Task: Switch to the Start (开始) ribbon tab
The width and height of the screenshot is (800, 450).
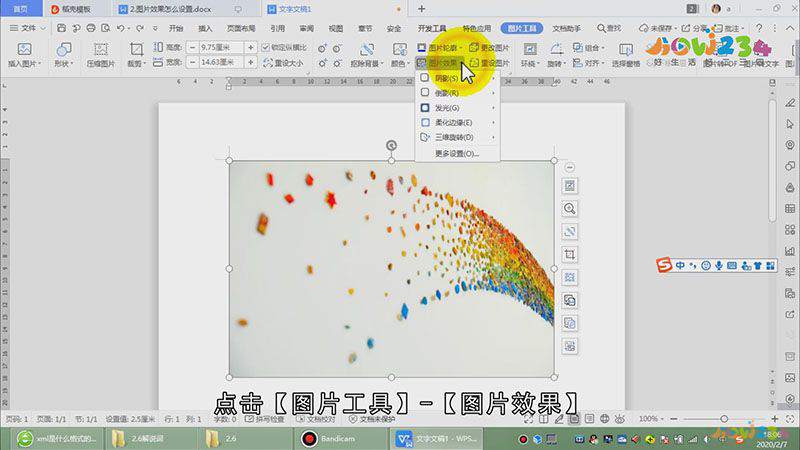Action: point(176,28)
